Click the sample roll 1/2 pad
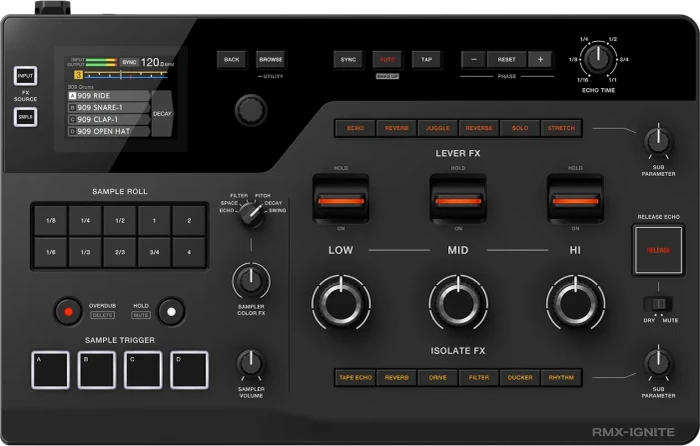The image size is (700, 446). (120, 221)
